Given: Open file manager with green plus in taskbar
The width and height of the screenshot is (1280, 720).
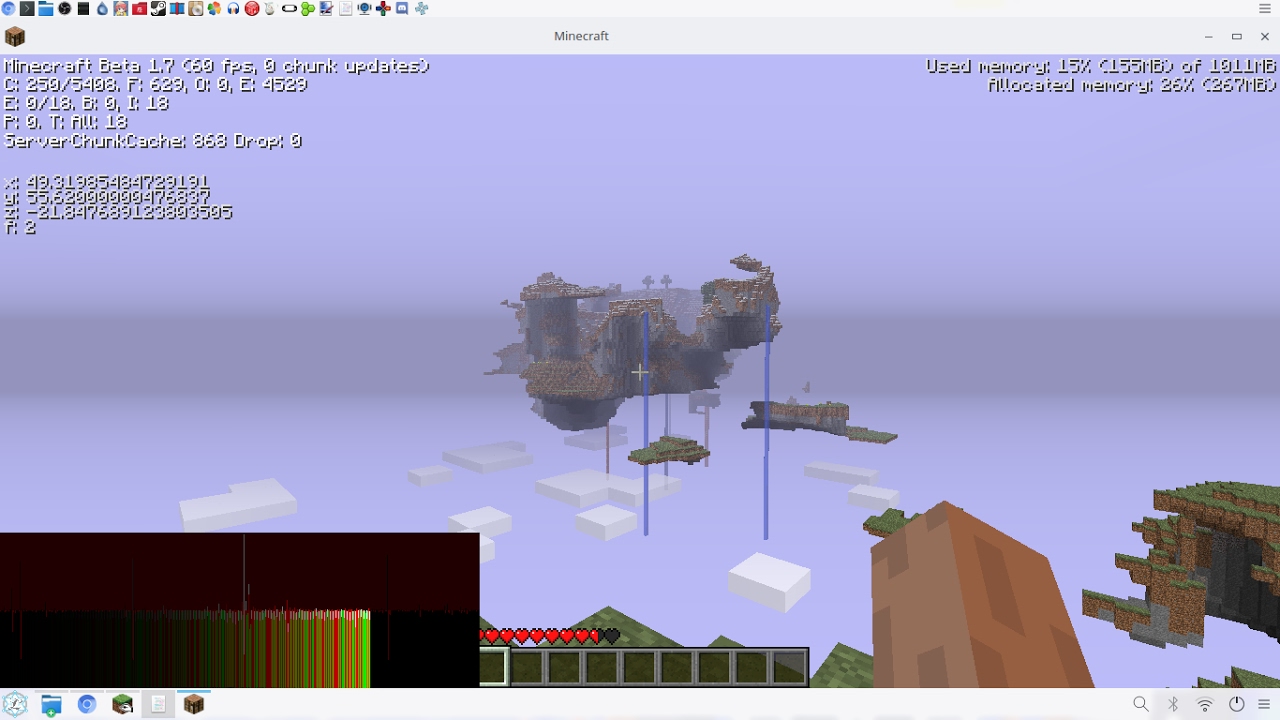Looking at the screenshot, I should pos(51,704).
